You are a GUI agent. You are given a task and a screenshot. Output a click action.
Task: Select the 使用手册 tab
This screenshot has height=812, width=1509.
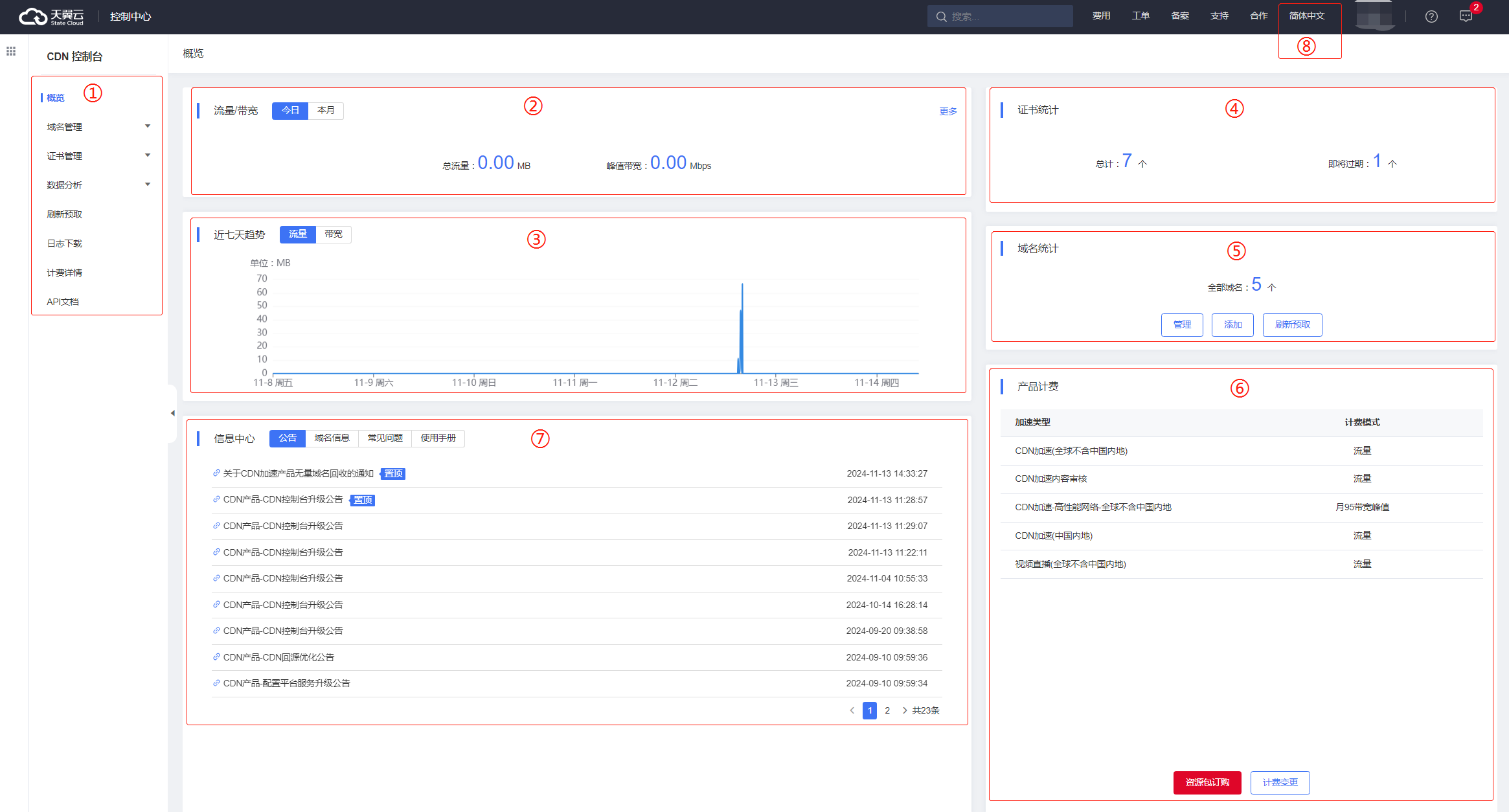point(438,438)
